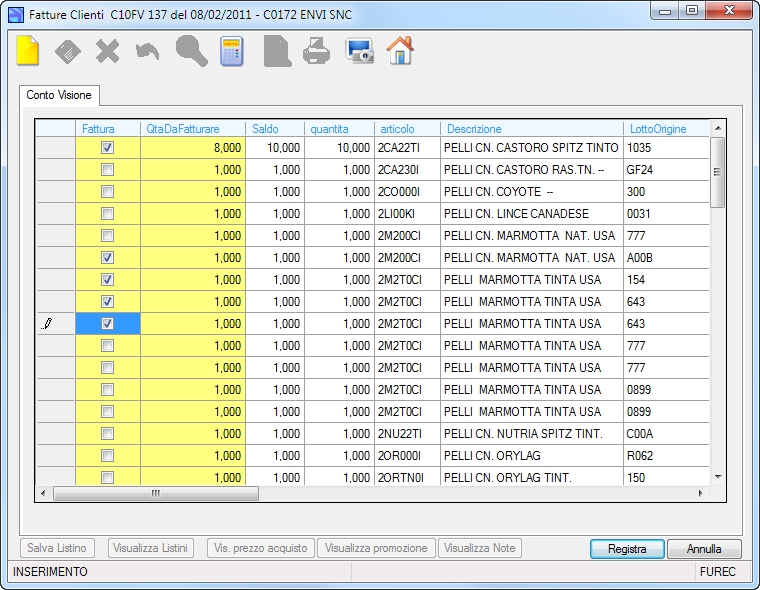Check Fattura for PELLI CN. COYOTE row
This screenshot has width=760, height=590.
coord(108,191)
